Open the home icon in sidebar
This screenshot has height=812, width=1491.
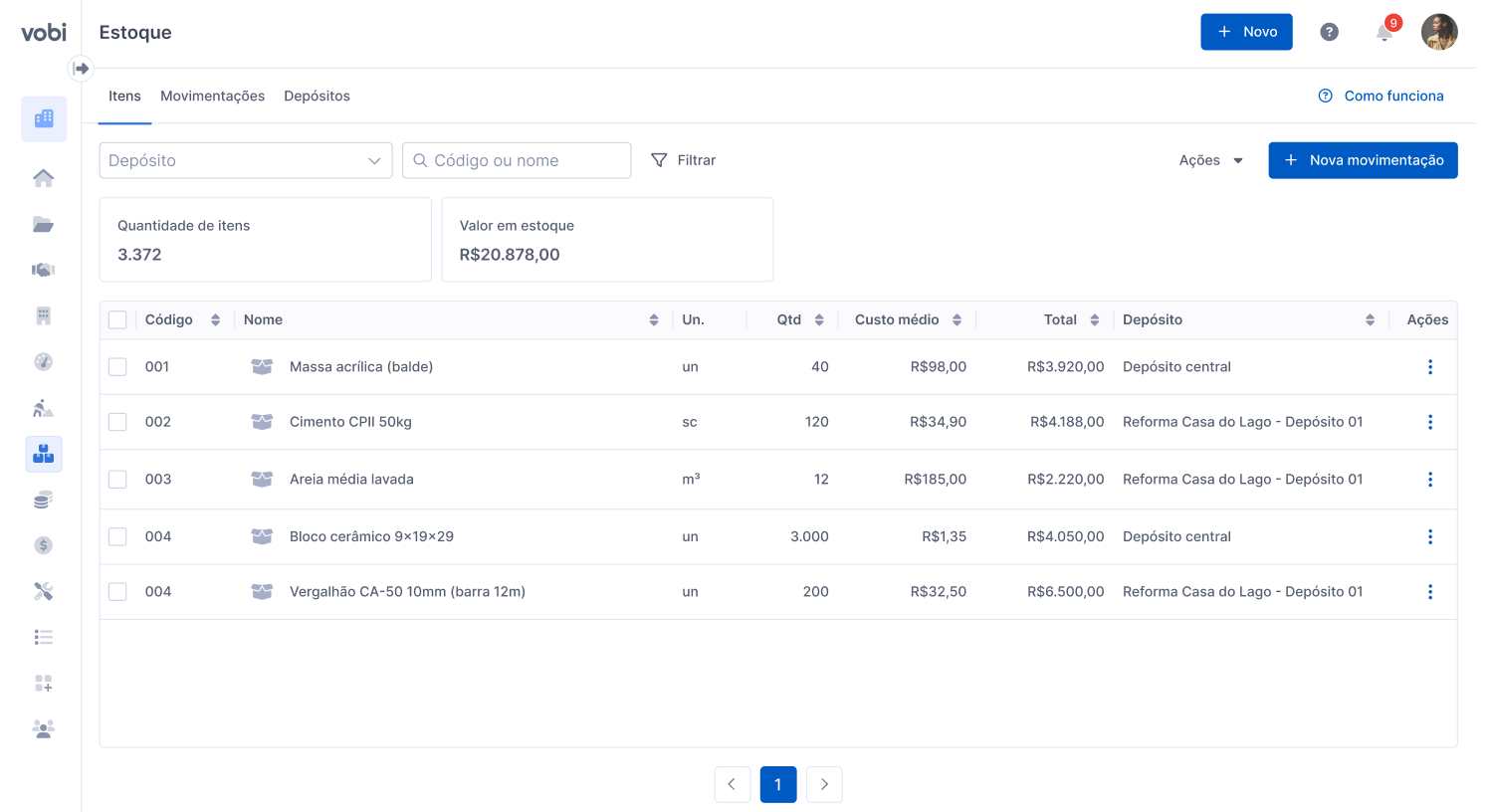pyautogui.click(x=43, y=178)
